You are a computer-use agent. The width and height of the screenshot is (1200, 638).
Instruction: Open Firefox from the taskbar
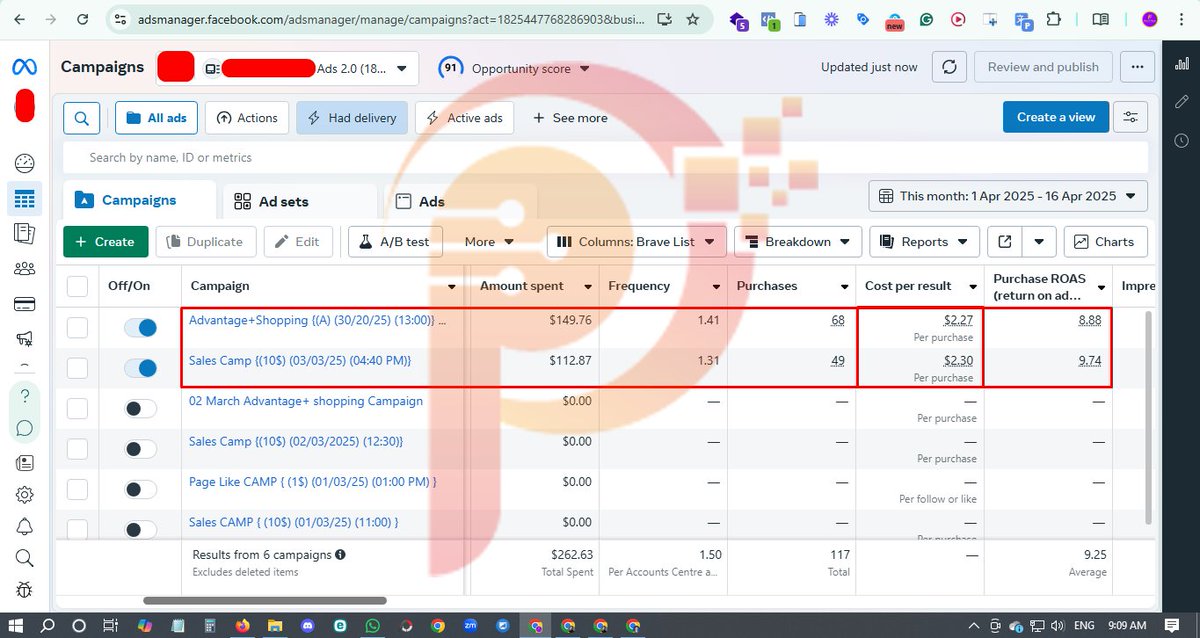point(242,626)
